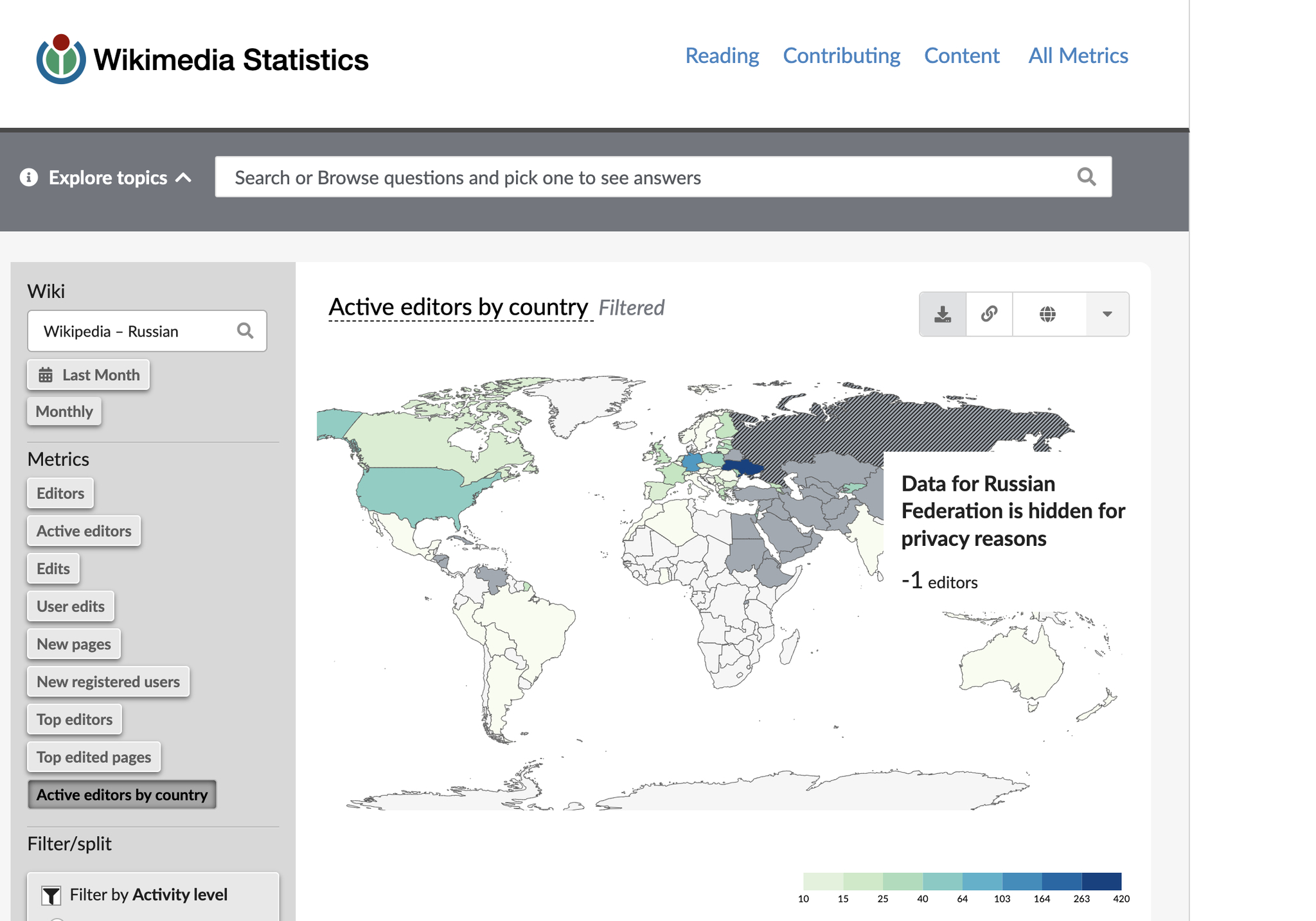Select the New registered users metric
Image resolution: width=1316 pixels, height=921 pixels.
point(109,682)
